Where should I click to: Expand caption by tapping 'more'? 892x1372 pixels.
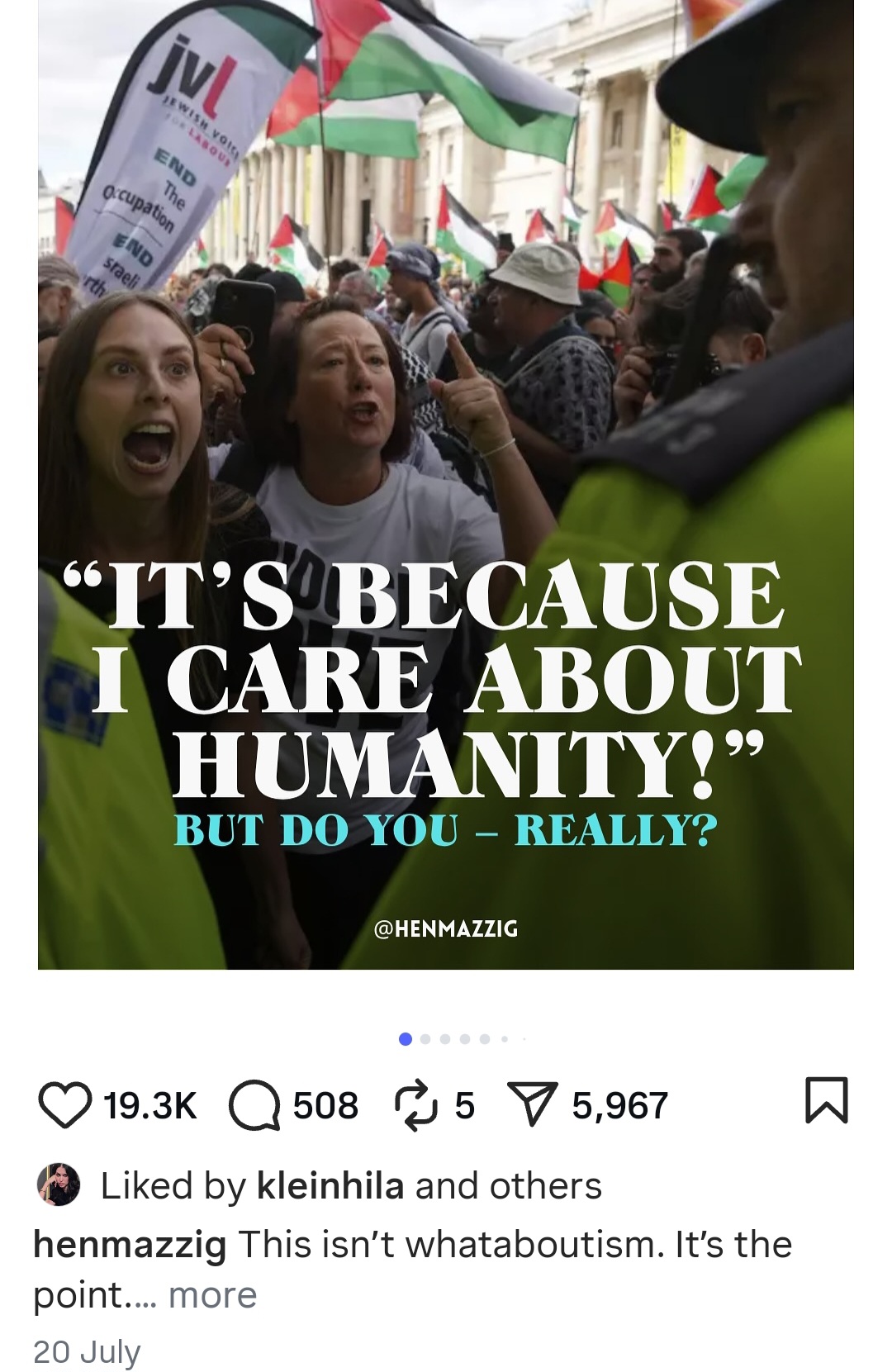click(x=212, y=1294)
